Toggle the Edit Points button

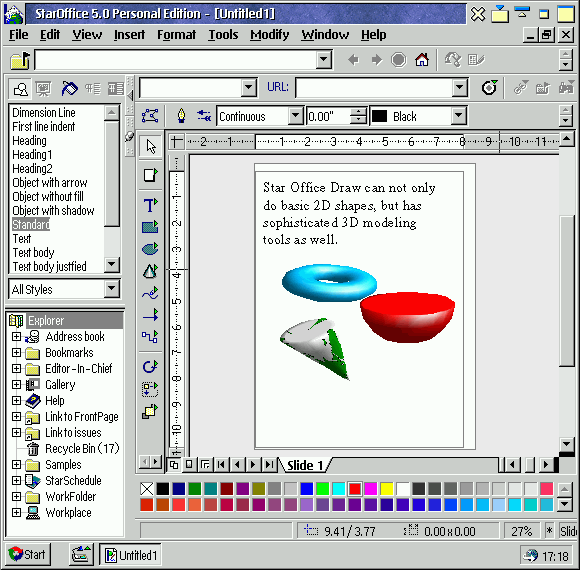pos(150,116)
